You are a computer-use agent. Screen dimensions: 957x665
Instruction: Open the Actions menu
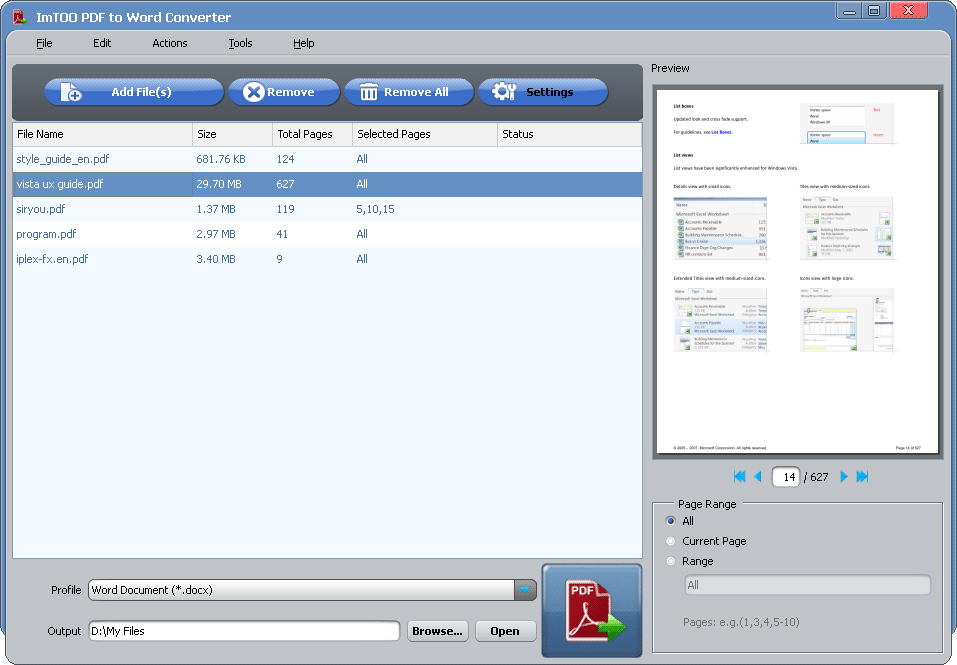coord(170,43)
